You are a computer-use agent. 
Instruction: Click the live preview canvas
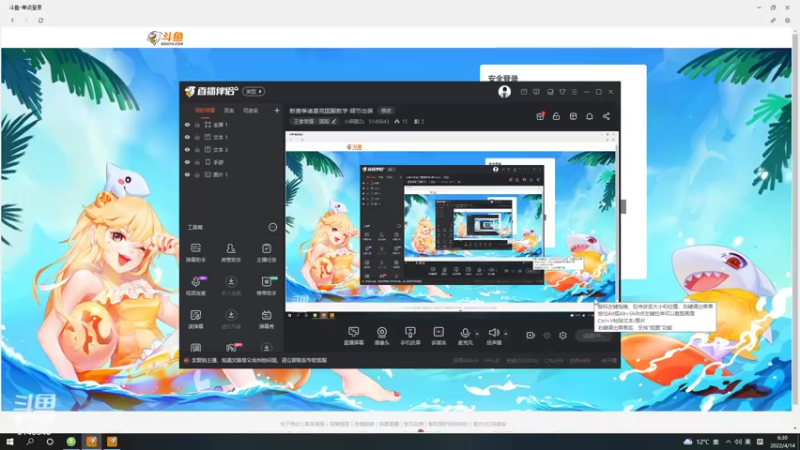(x=451, y=221)
